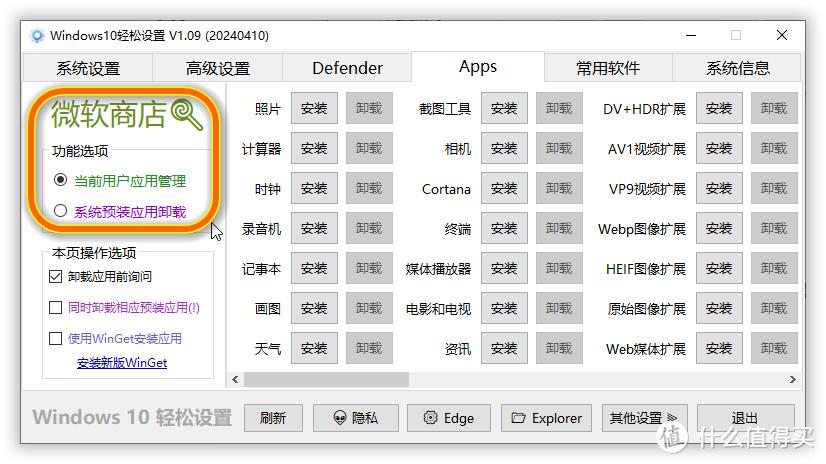Screen dimensions: 826x464
Task: Install the Web媒体扩展 extension
Action: point(719,349)
